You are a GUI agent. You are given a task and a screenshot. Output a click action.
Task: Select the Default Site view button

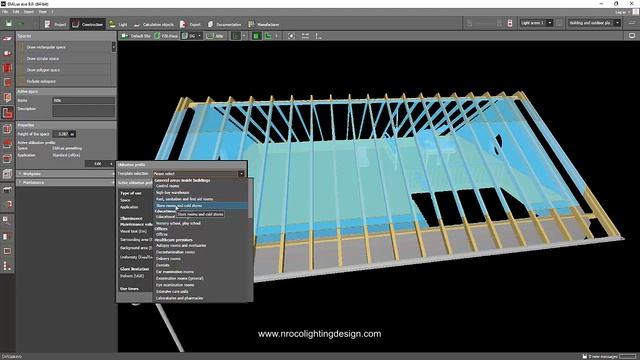(x=136, y=36)
